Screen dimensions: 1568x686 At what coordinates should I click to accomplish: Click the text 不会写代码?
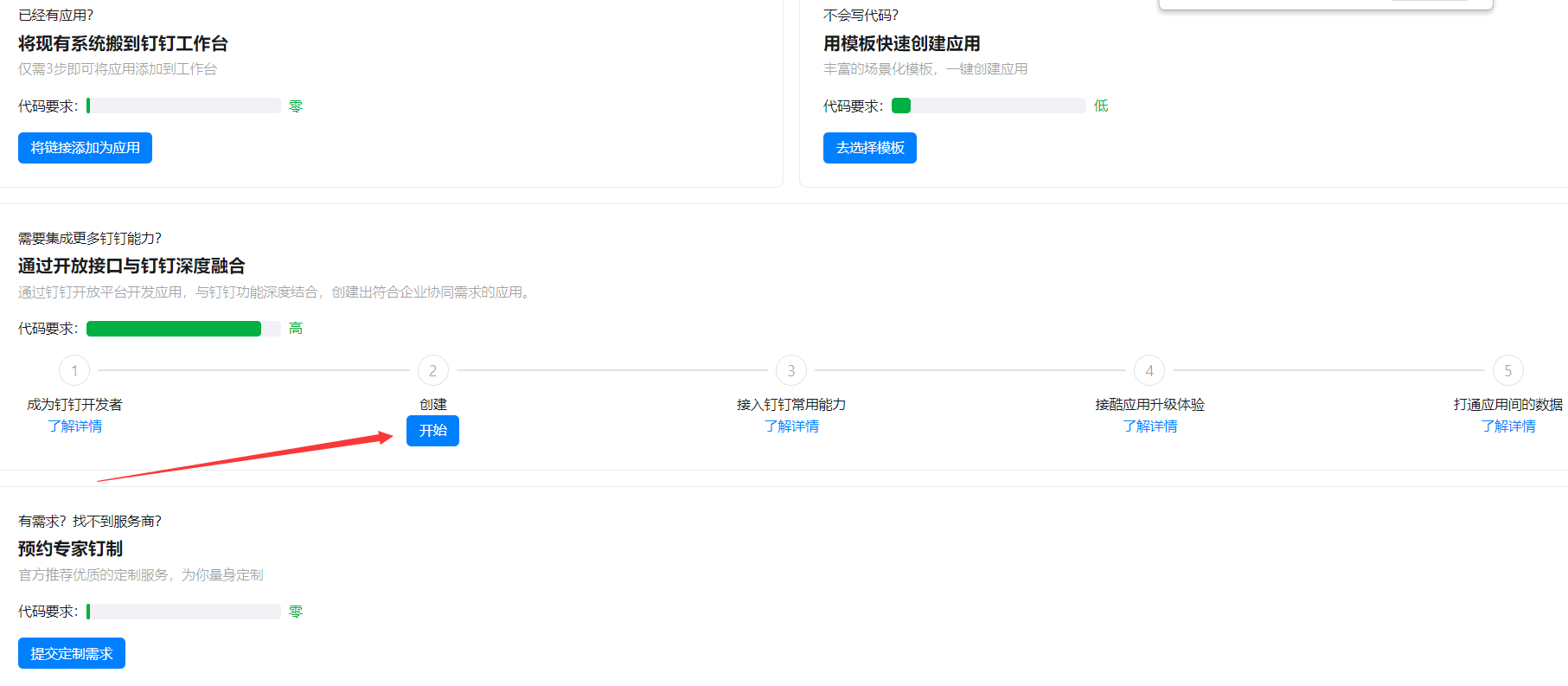(x=861, y=16)
